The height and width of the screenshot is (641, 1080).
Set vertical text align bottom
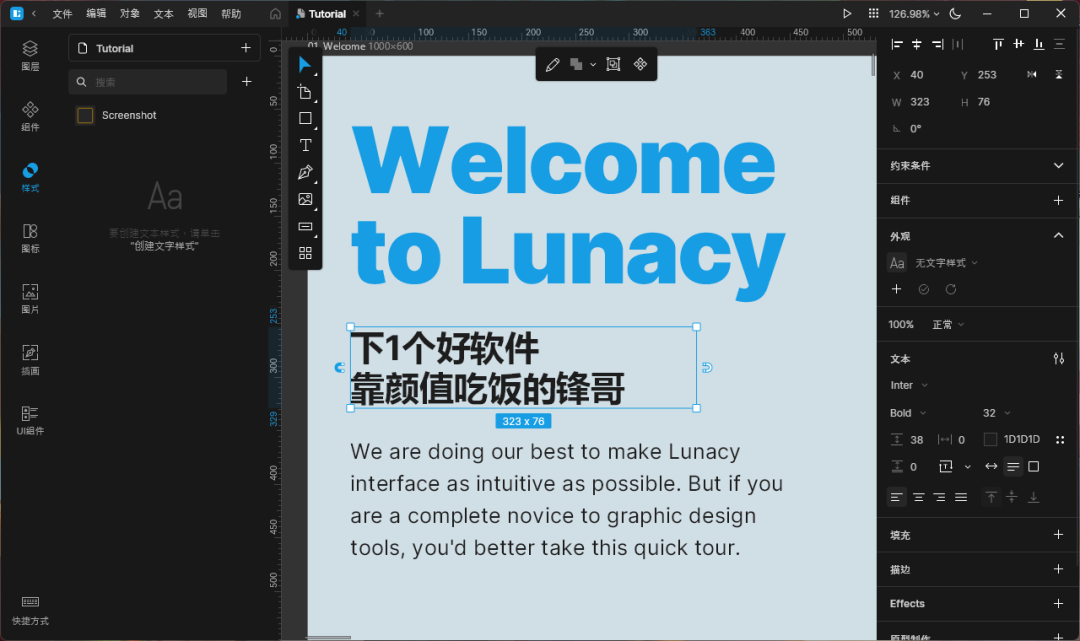point(1033,497)
